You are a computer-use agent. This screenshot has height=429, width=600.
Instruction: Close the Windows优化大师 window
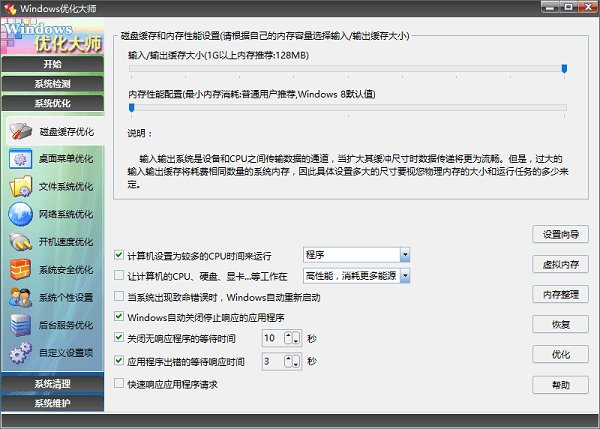587,7
